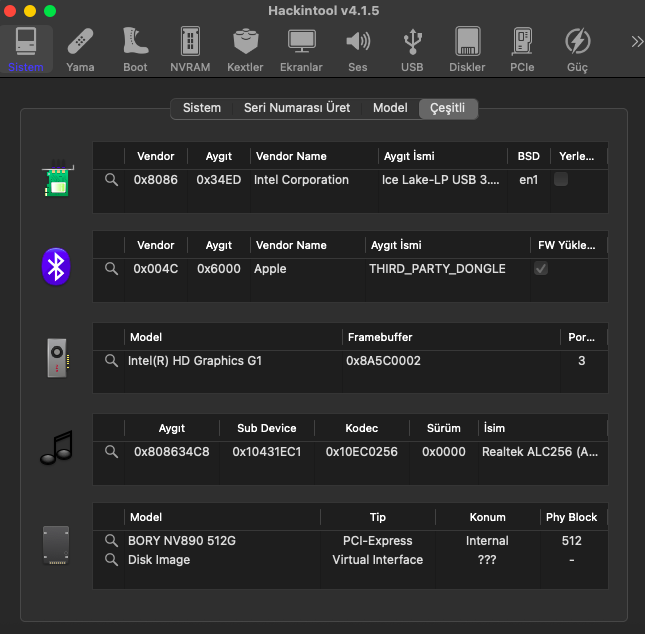Click the FW Yükle... column header

(x=567, y=245)
